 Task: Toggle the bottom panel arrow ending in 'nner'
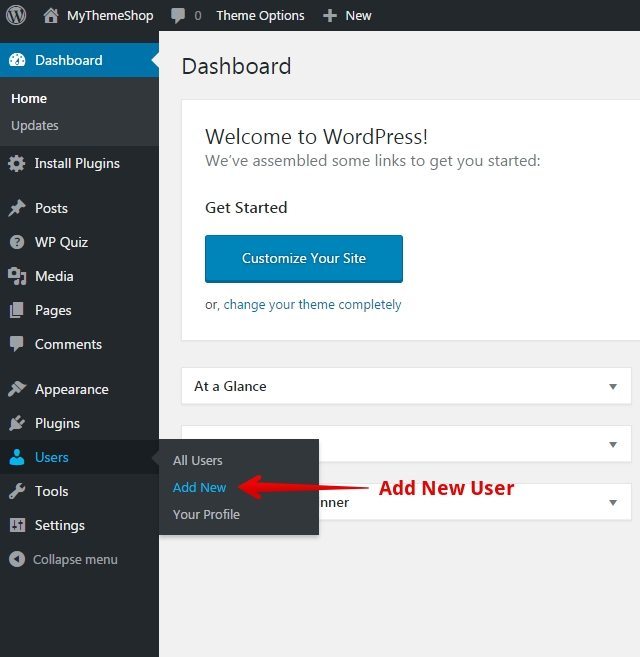pos(613,502)
